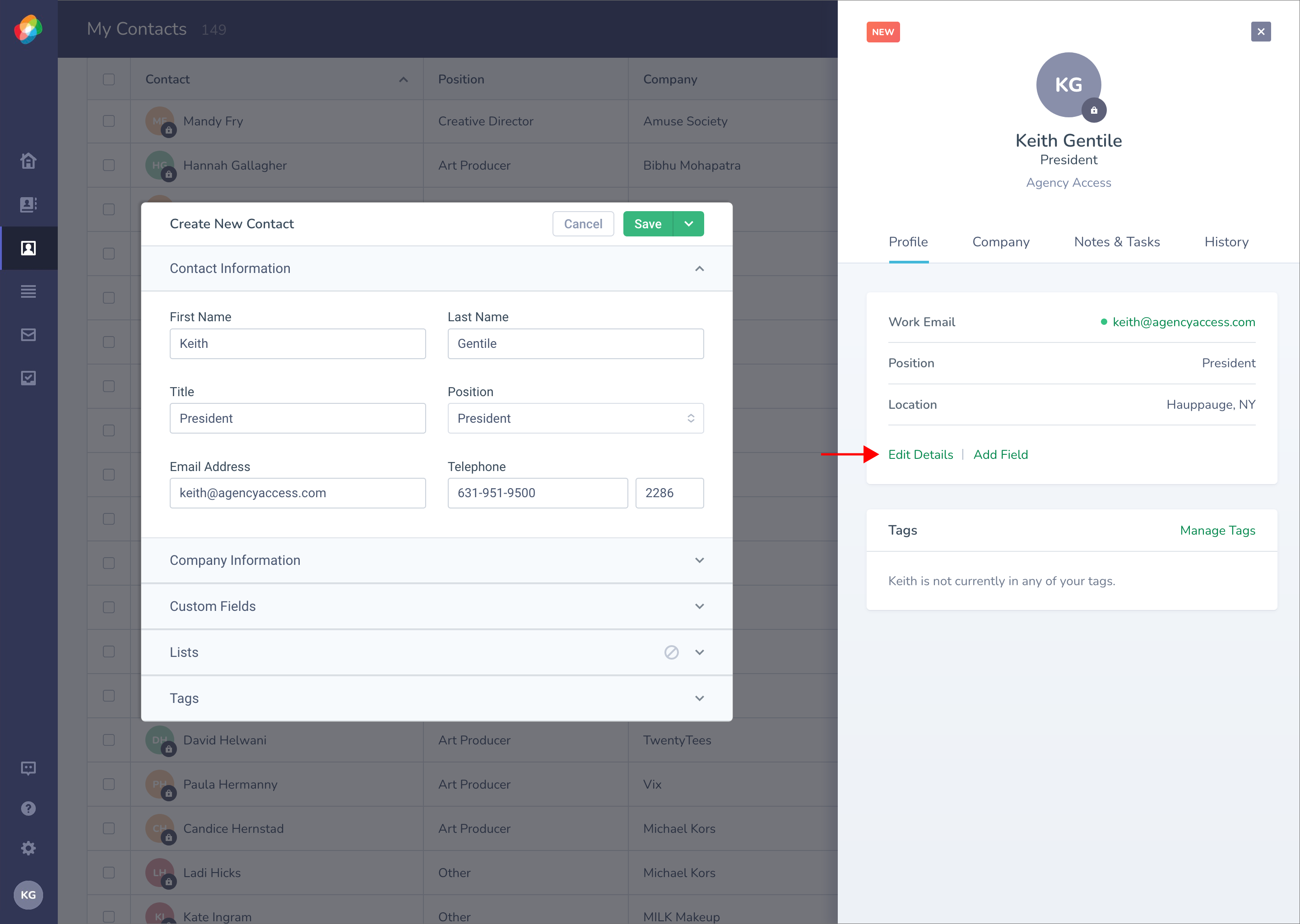The image size is (1300, 924).
Task: Click Kate Ingram's avatar
Action: click(x=160, y=913)
